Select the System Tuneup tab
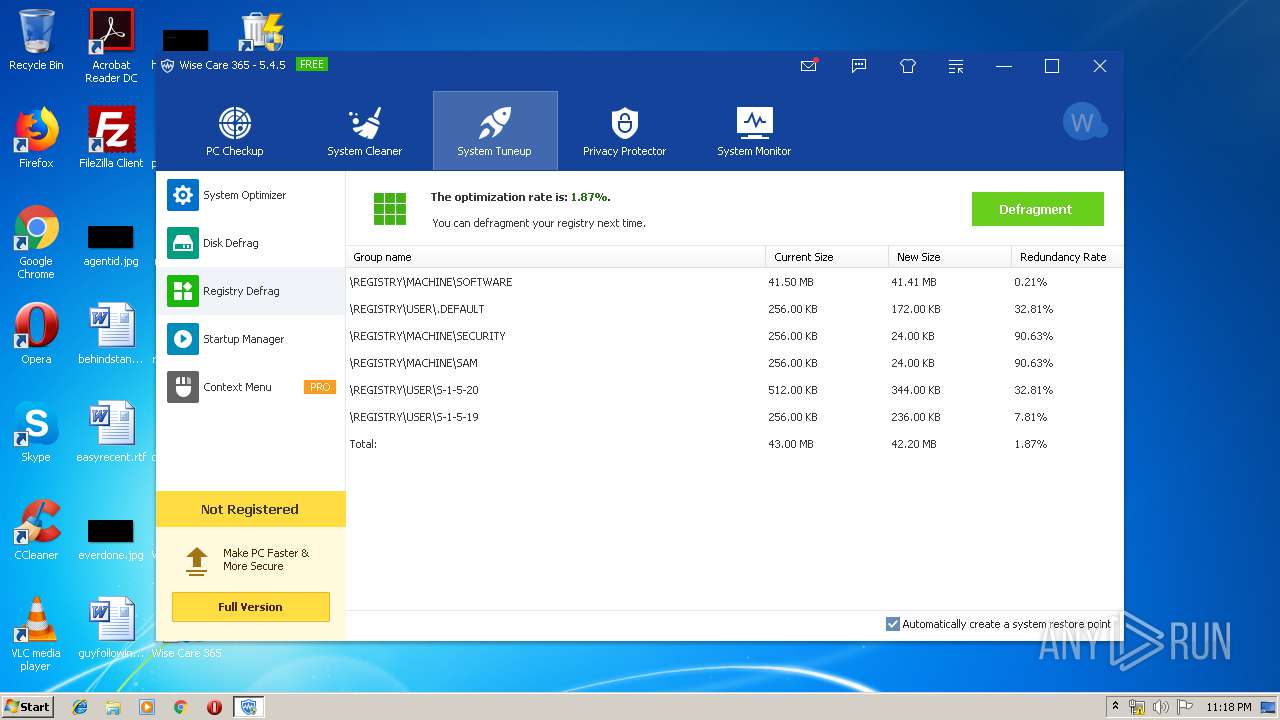This screenshot has height=720, width=1280. (x=495, y=131)
